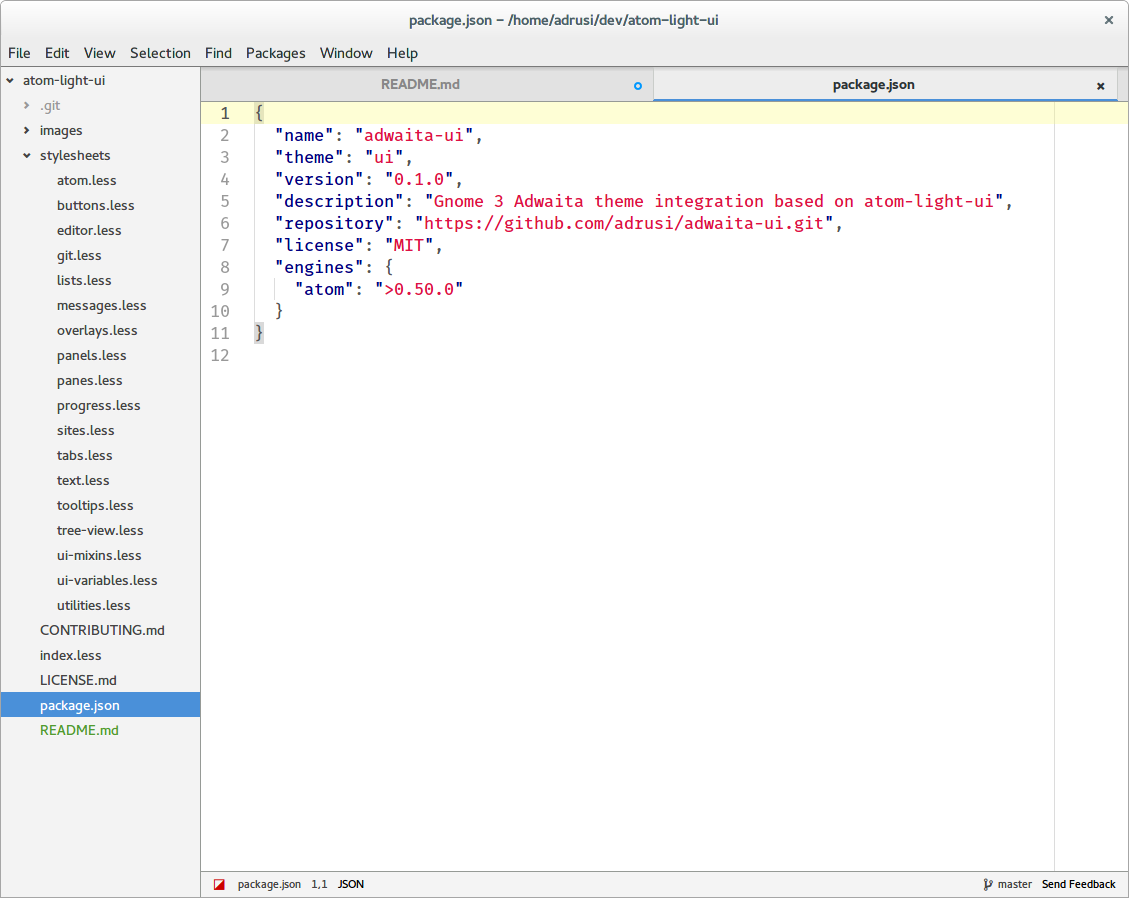Viewport: 1129px width, 898px height.
Task: Click line number 6 in the gutter
Action: coord(225,223)
